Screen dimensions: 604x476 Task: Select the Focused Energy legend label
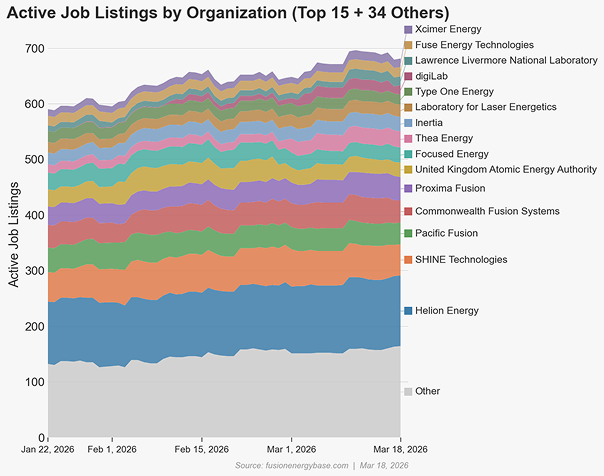pyautogui.click(x=452, y=154)
